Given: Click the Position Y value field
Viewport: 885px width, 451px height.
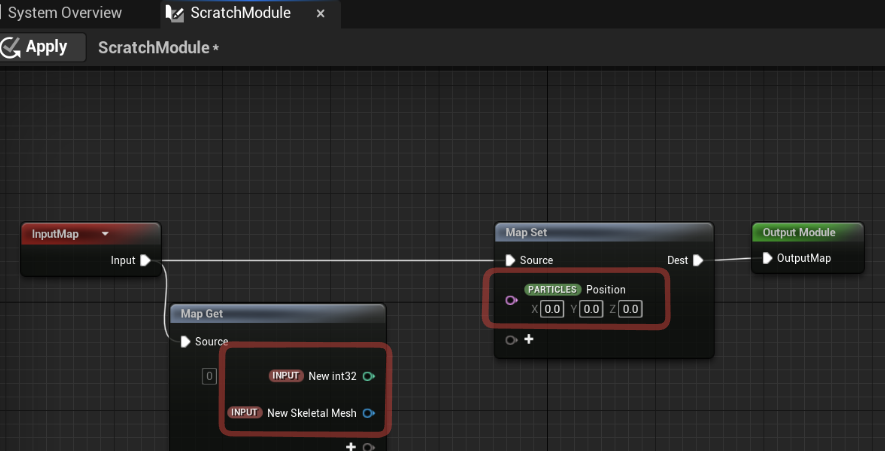Looking at the screenshot, I should pos(591,309).
